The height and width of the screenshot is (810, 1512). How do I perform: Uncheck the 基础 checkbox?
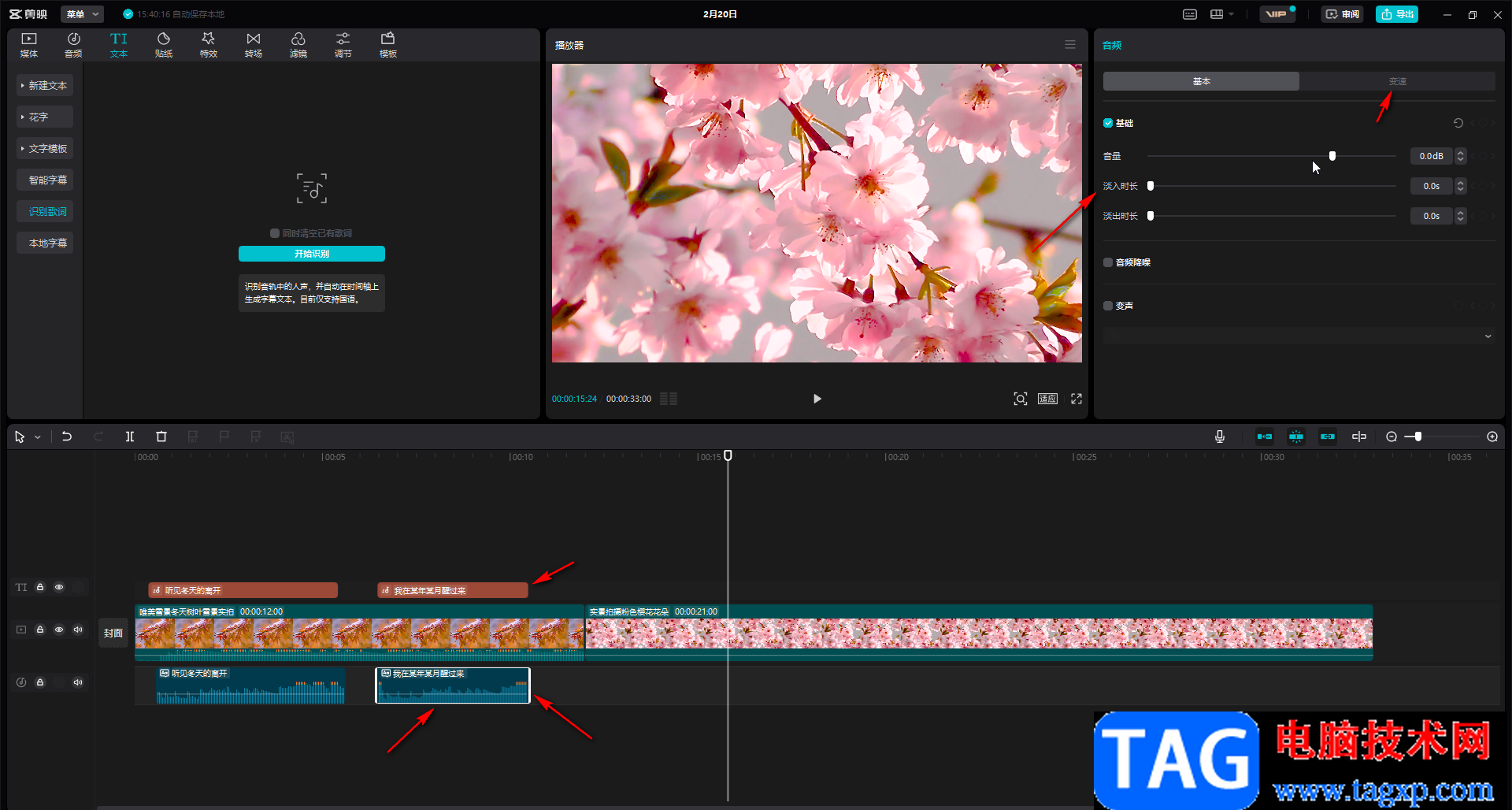(x=1108, y=123)
